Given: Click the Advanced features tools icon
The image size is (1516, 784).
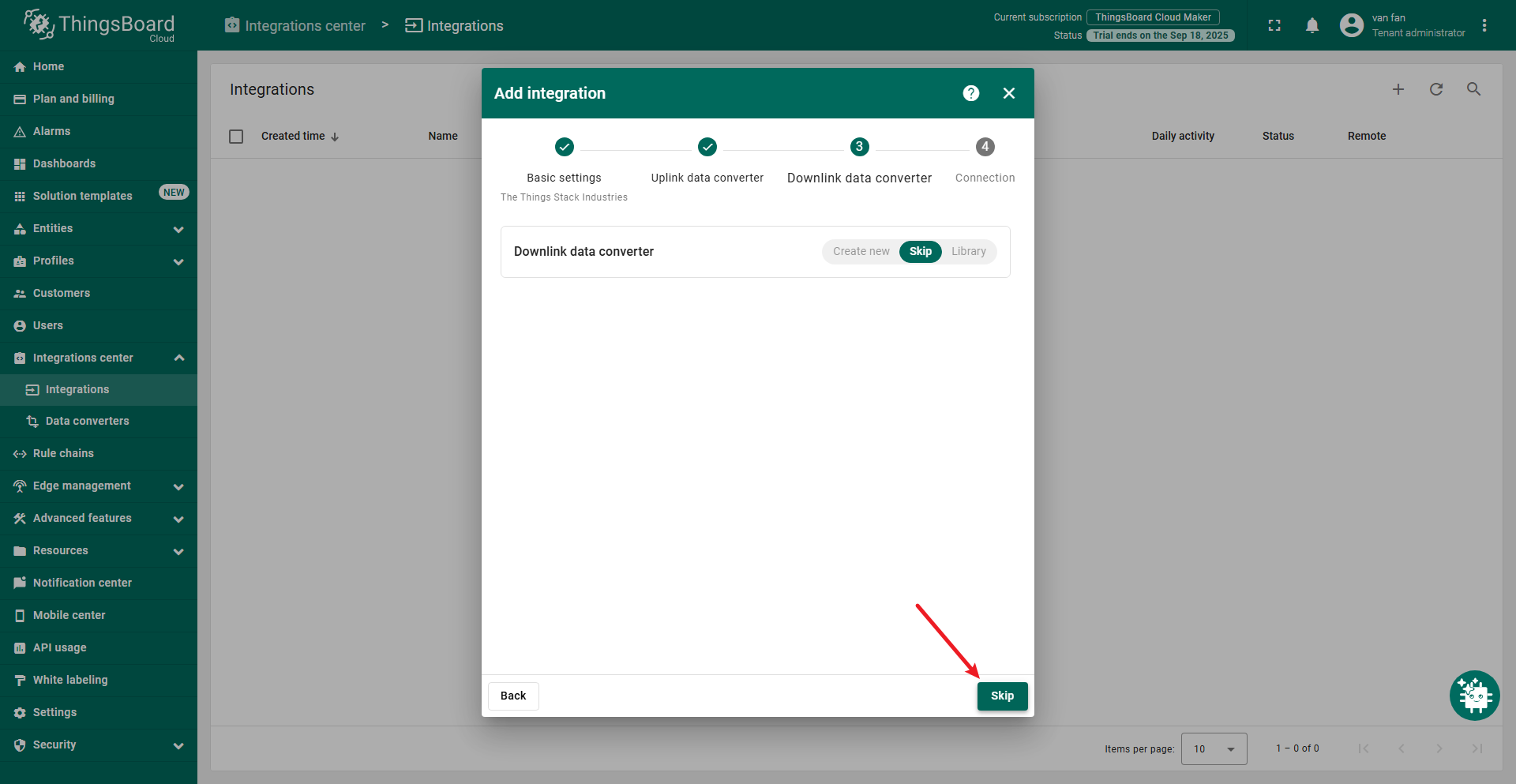Looking at the screenshot, I should click(20, 519).
